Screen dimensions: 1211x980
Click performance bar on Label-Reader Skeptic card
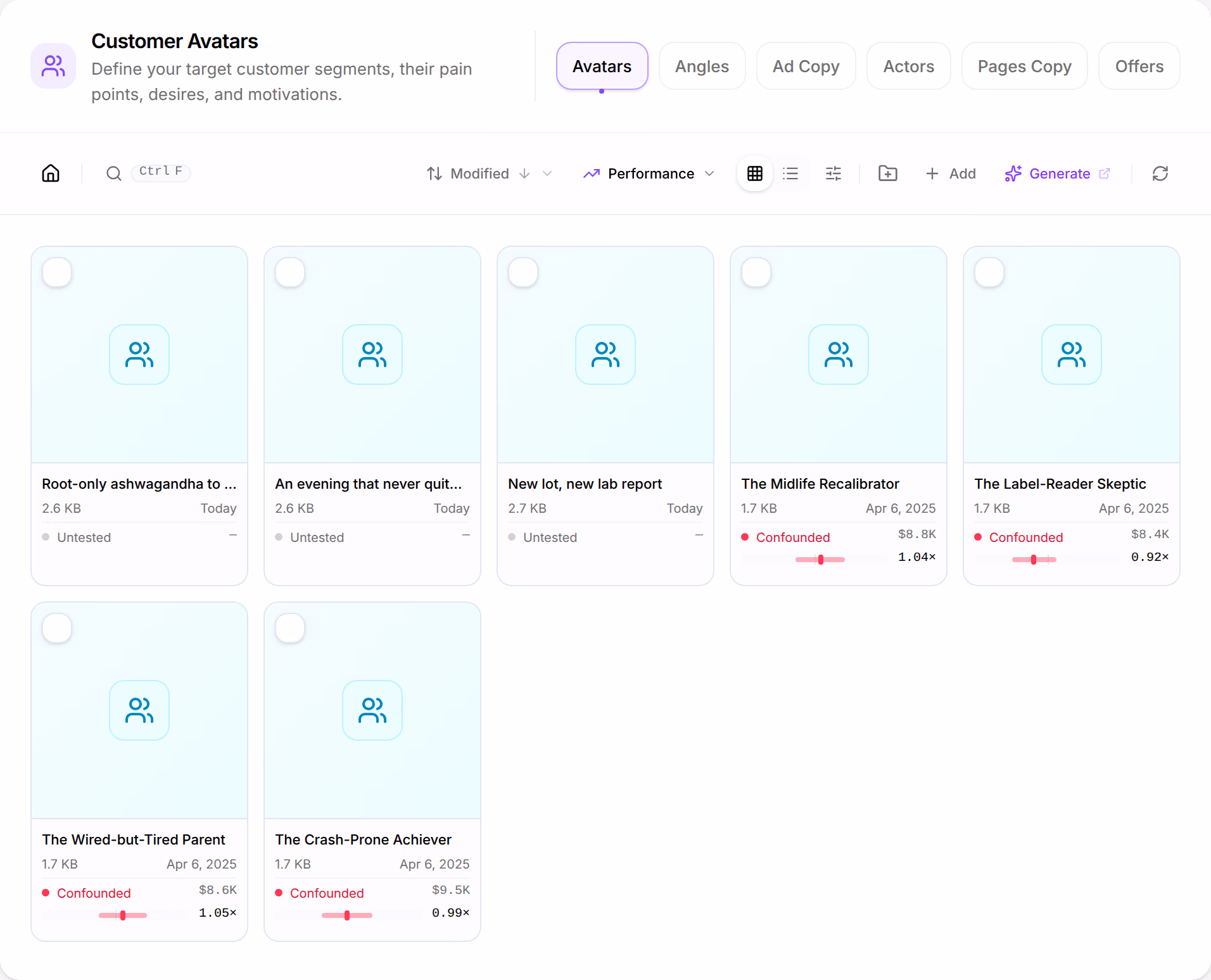[x=1047, y=560]
